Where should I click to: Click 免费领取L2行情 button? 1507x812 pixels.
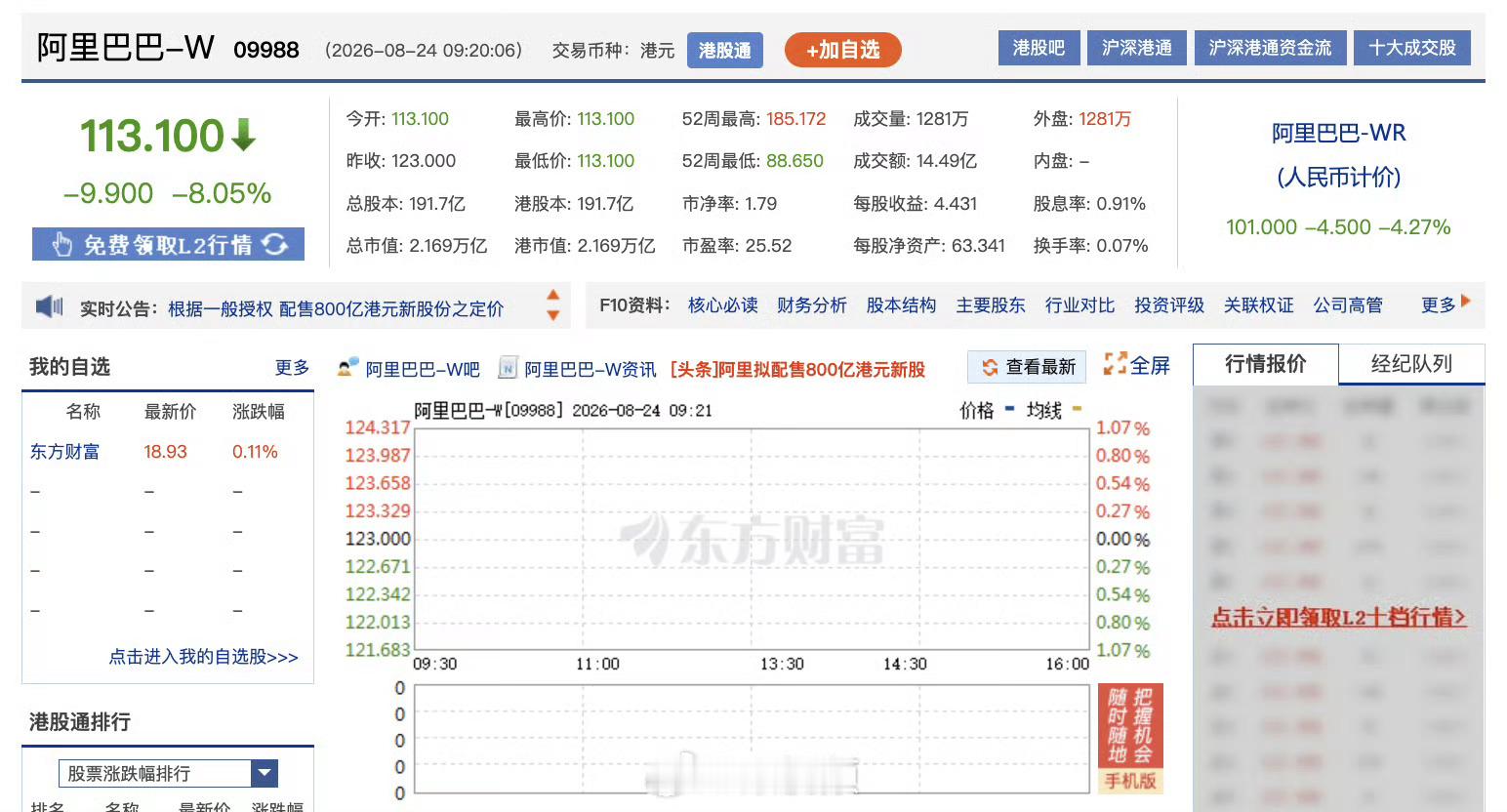coord(168,244)
